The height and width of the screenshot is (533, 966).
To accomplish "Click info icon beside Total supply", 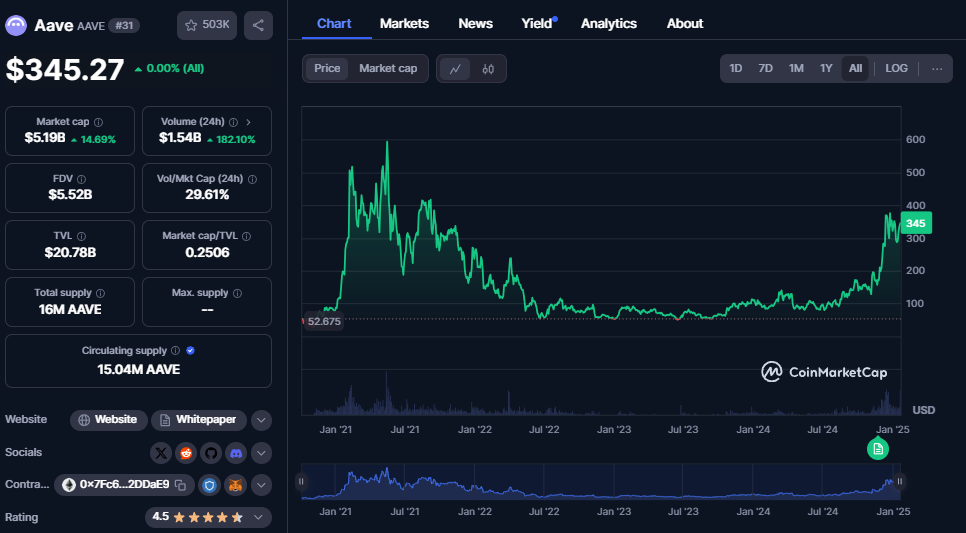I will tap(100, 293).
